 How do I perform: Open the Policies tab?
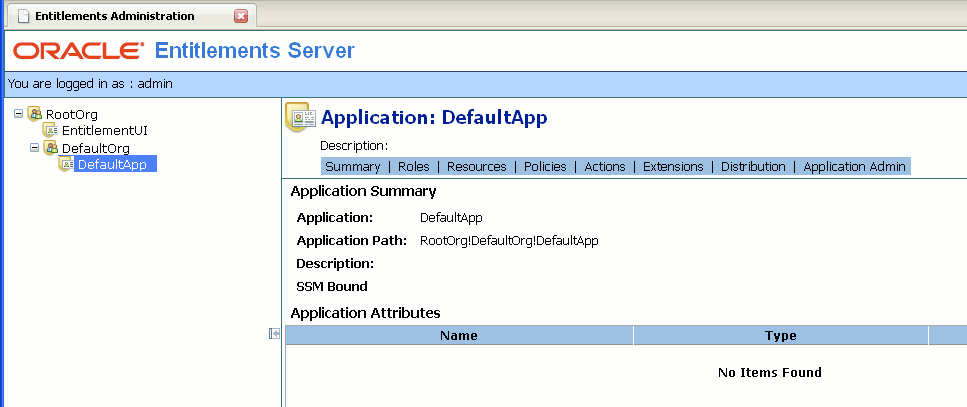pos(545,166)
